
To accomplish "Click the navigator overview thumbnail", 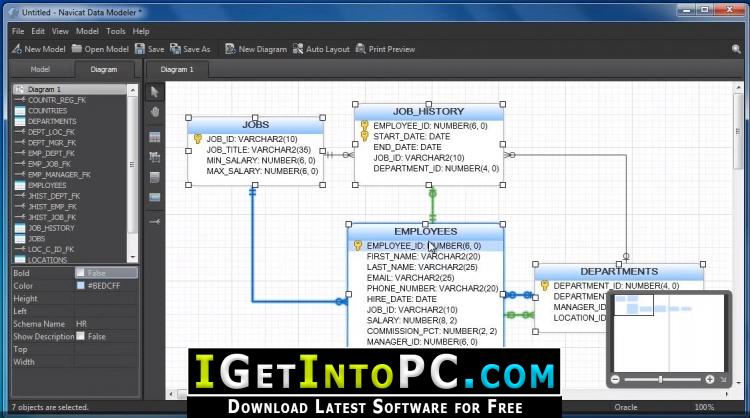I will click(x=668, y=332).
